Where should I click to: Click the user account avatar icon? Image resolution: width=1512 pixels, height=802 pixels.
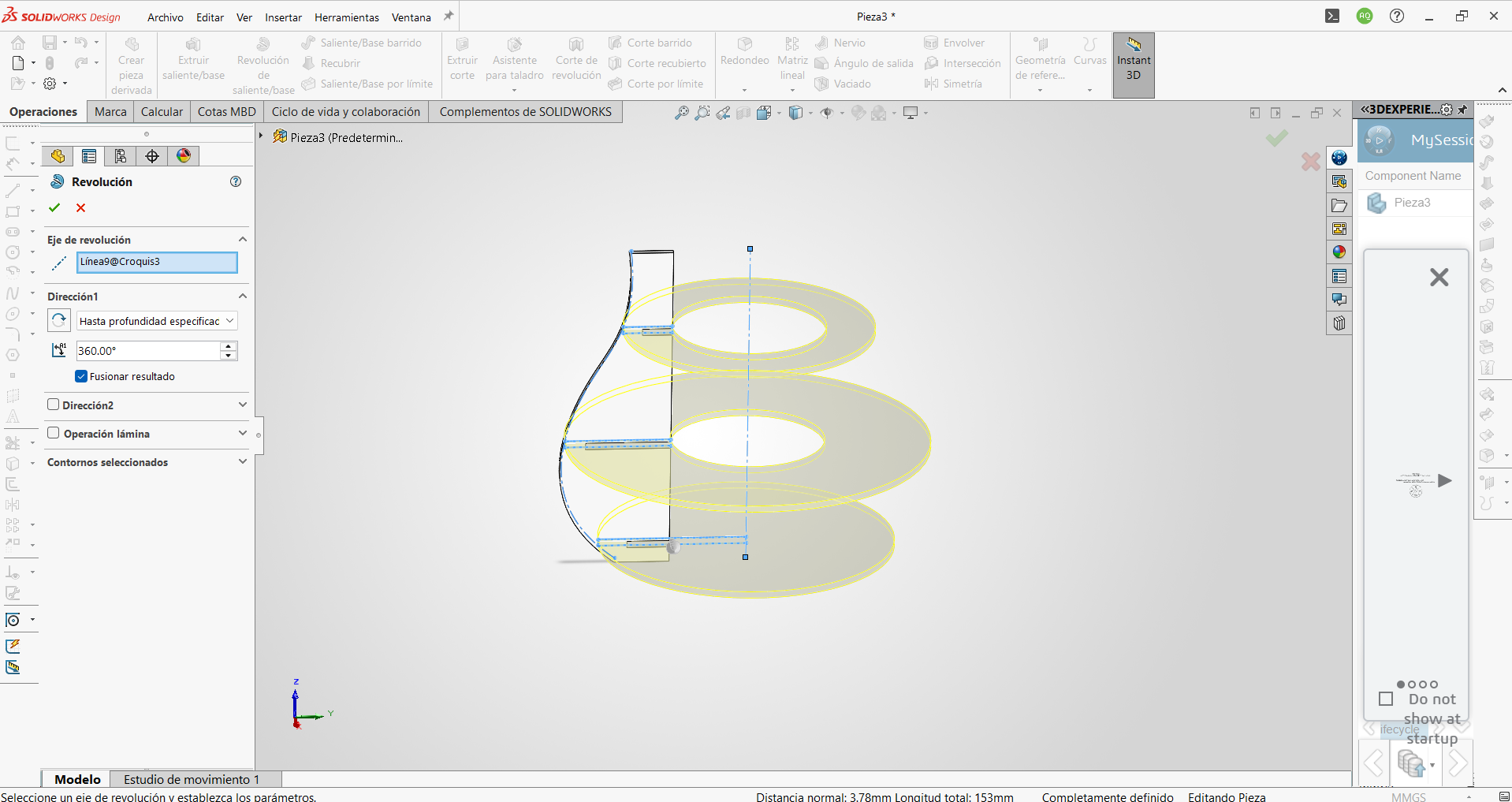tap(1365, 16)
